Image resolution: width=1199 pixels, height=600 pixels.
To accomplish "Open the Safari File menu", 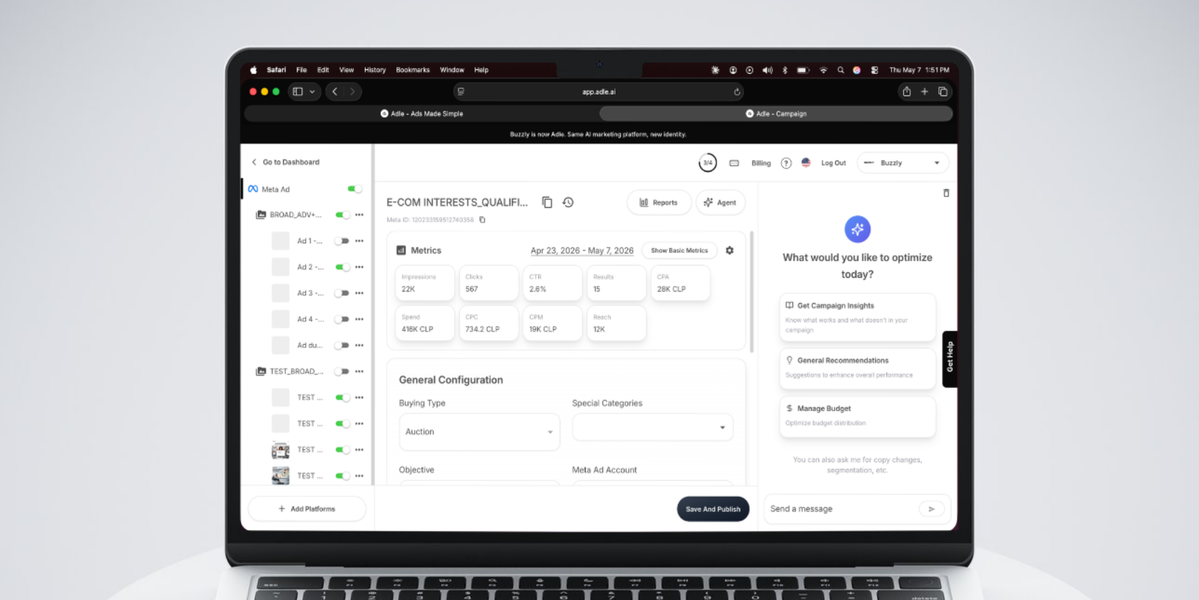I will [301, 70].
